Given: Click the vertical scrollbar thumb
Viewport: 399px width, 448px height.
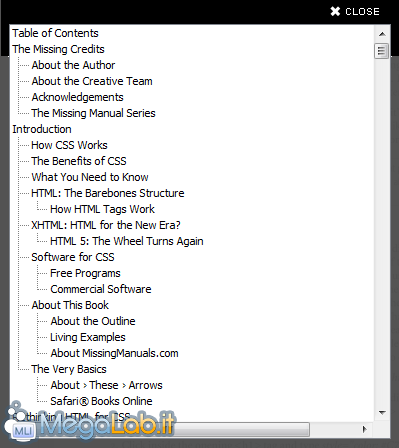Looking at the screenshot, I should (382, 51).
